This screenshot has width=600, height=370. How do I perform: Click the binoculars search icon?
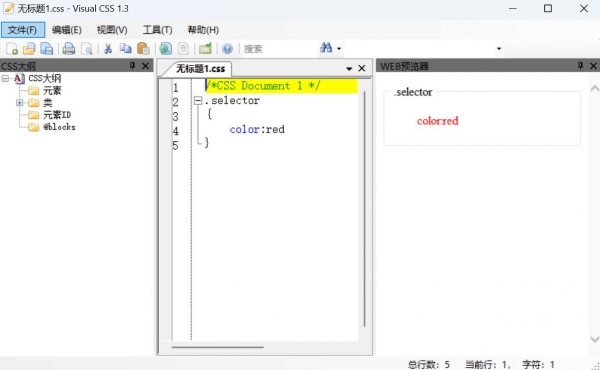326,48
